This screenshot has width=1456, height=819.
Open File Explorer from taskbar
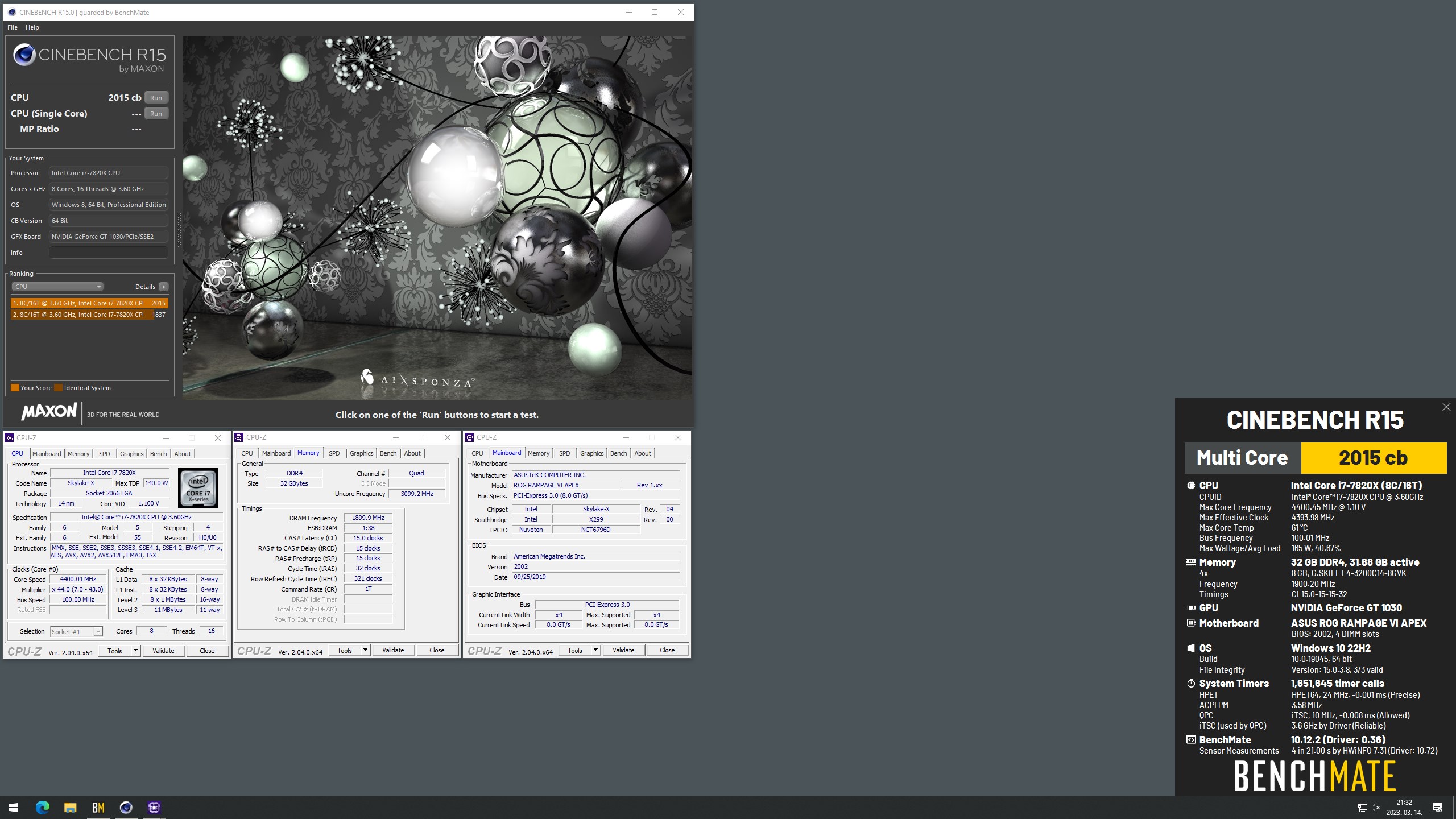pyautogui.click(x=71, y=808)
